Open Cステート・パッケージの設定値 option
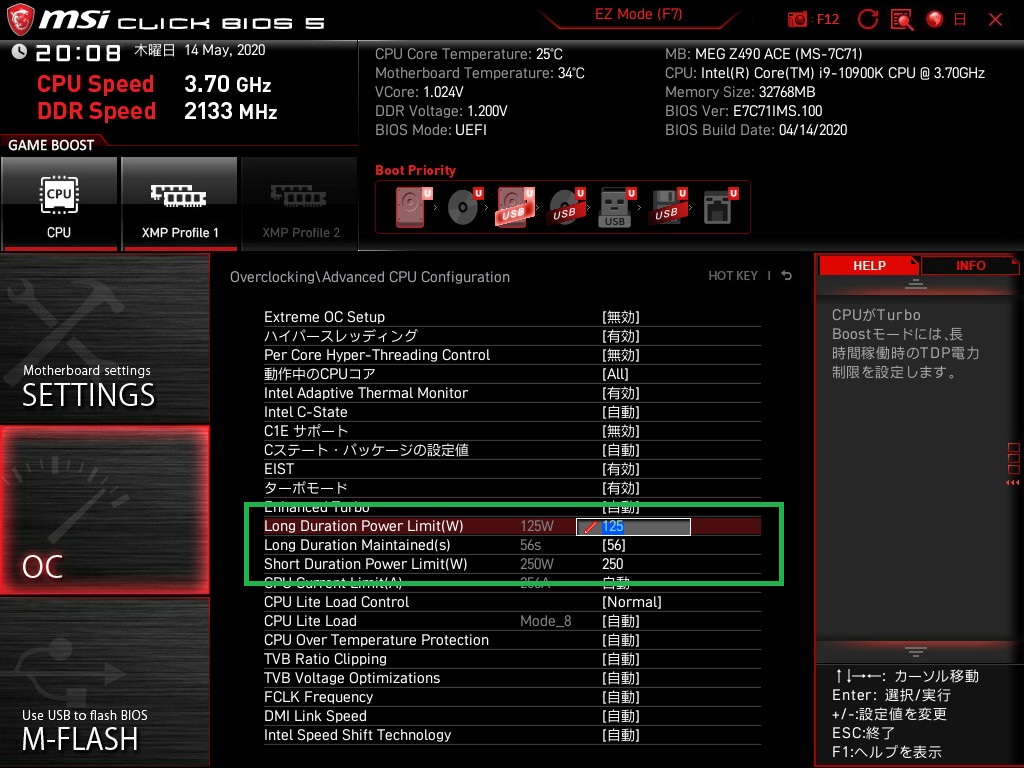The image size is (1024, 768). tap(512, 450)
